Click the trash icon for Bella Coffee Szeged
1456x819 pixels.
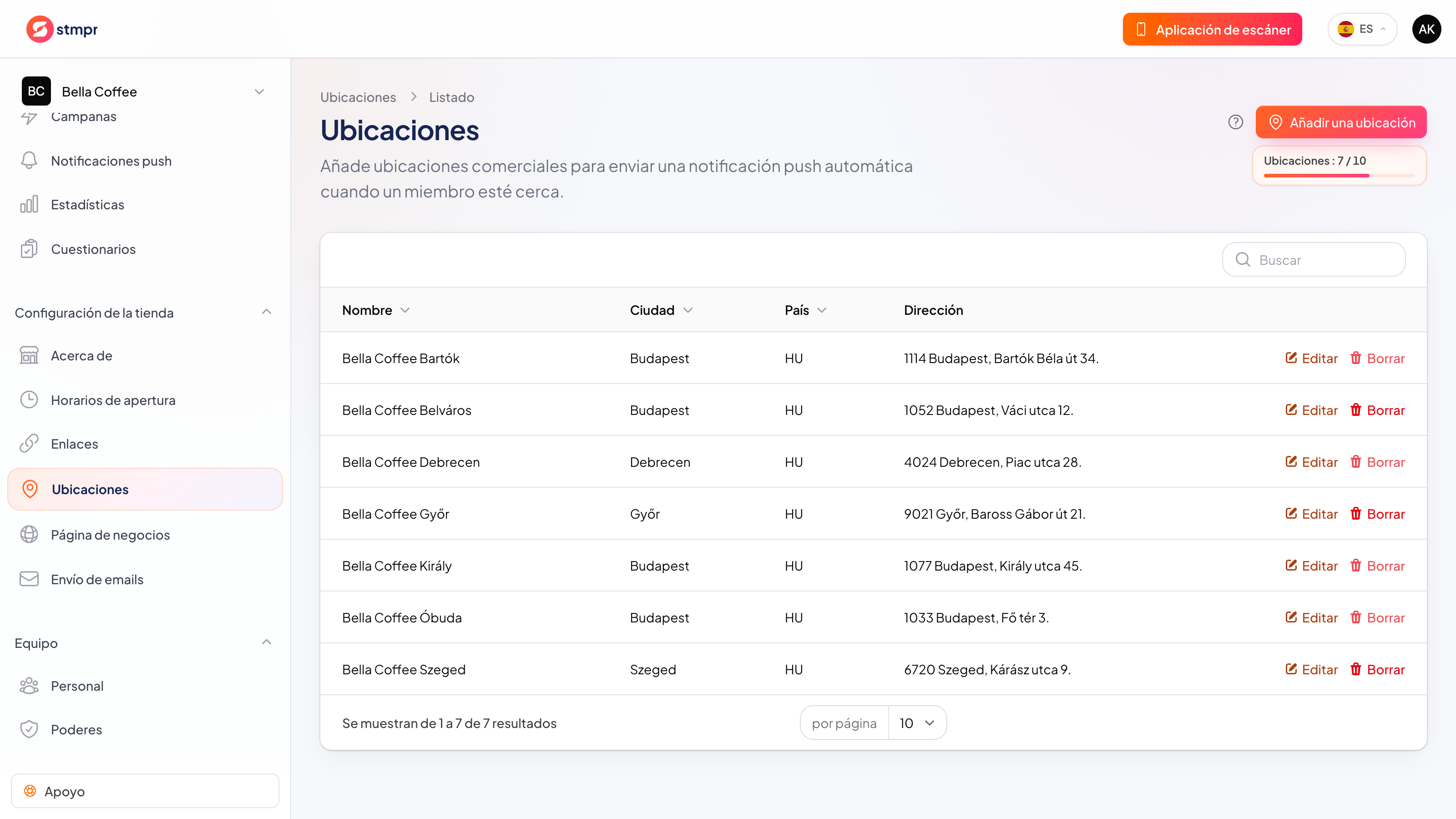coord(1356,669)
